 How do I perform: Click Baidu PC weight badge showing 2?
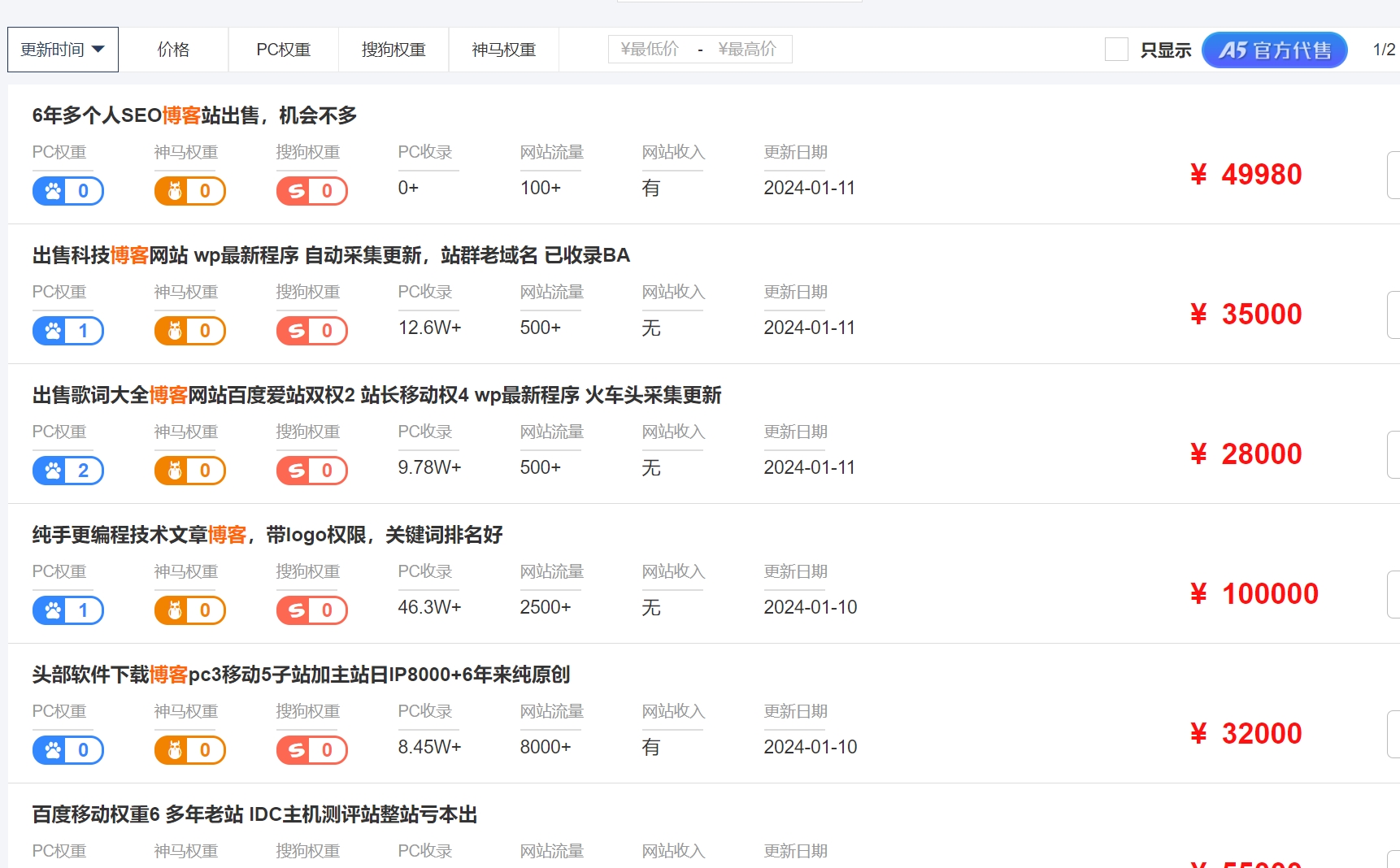click(68, 471)
